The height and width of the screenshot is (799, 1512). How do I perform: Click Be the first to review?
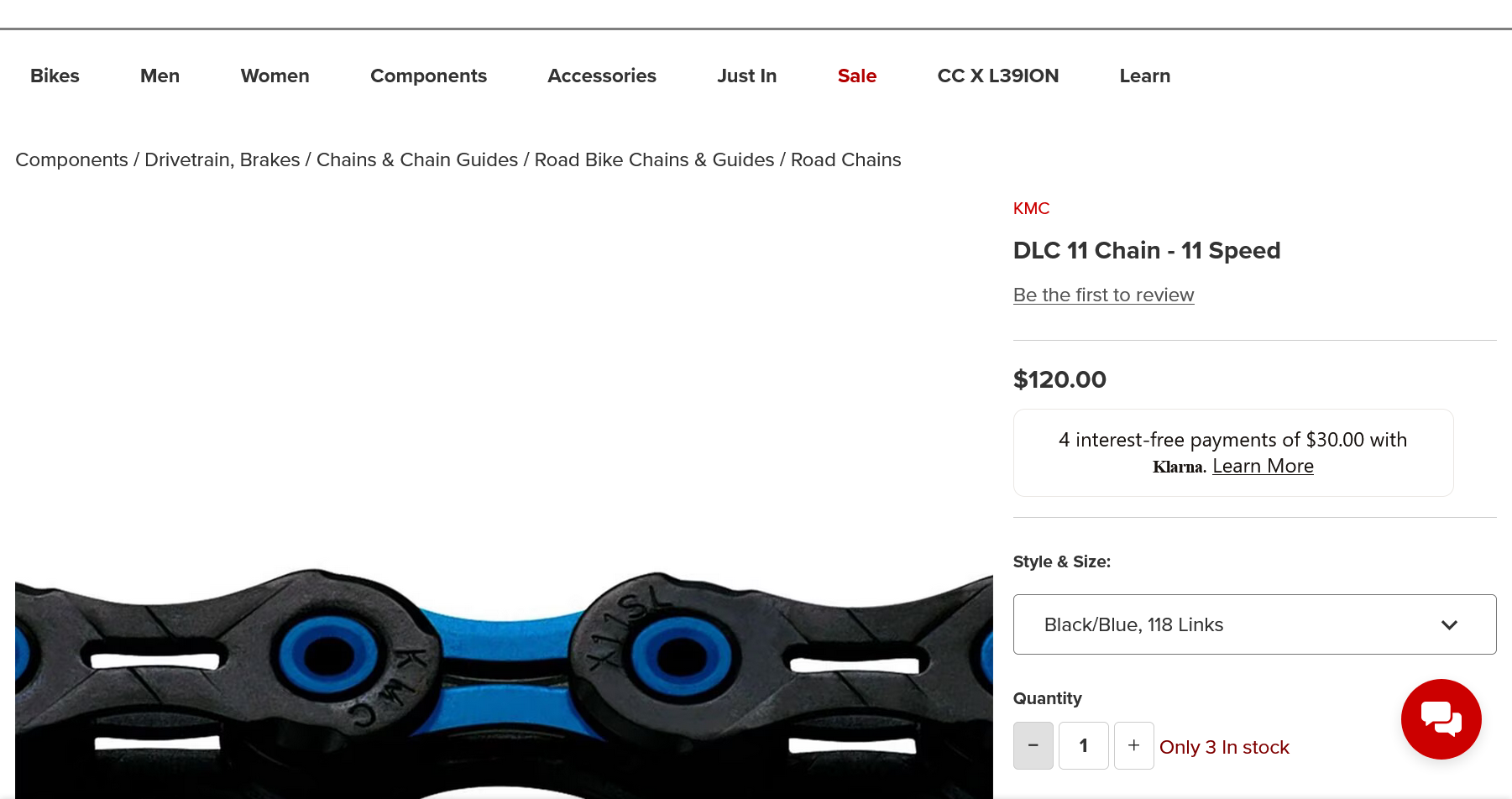coord(1103,295)
